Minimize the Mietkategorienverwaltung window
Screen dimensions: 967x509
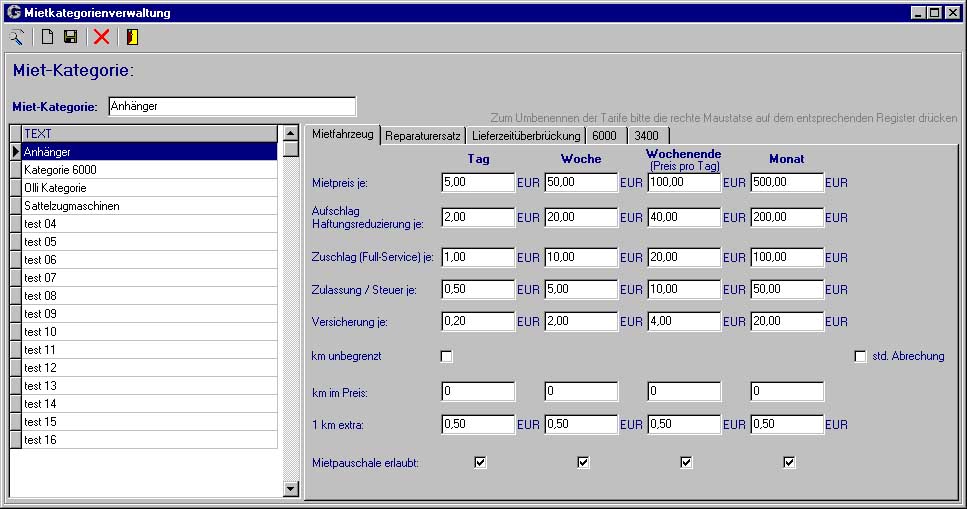pyautogui.click(x=918, y=13)
